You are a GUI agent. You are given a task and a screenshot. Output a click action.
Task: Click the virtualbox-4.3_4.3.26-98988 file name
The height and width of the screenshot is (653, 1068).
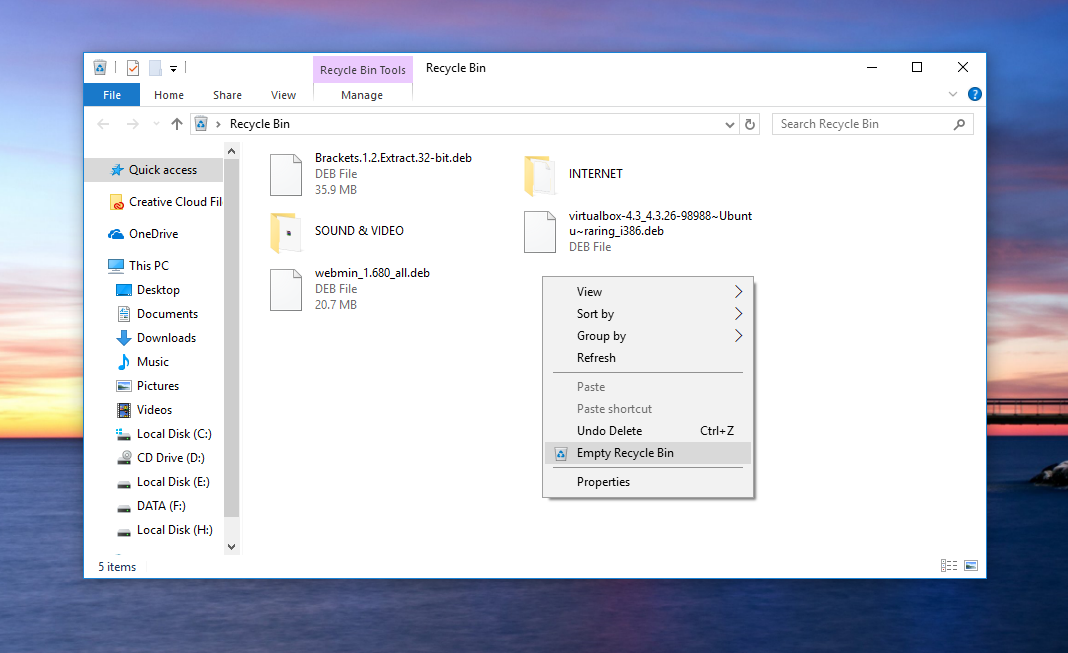[660, 223]
